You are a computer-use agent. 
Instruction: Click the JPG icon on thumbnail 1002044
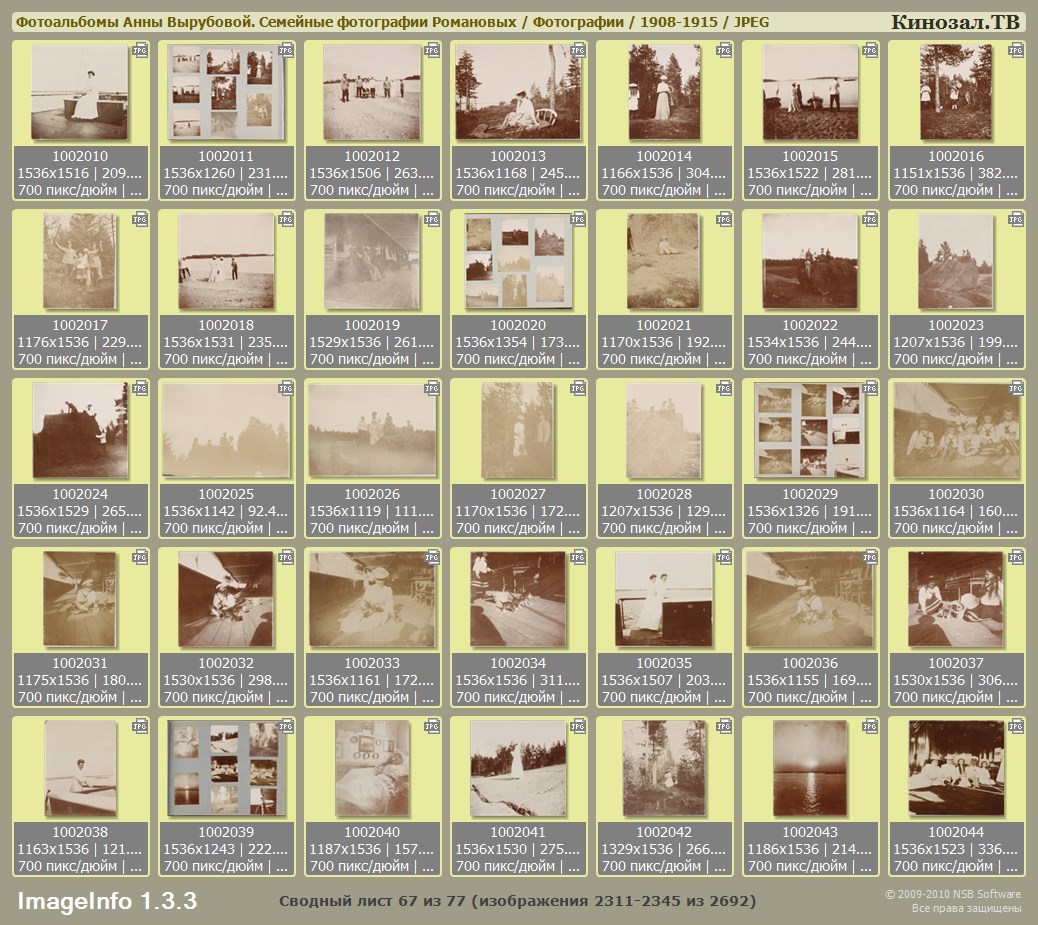click(1016, 726)
